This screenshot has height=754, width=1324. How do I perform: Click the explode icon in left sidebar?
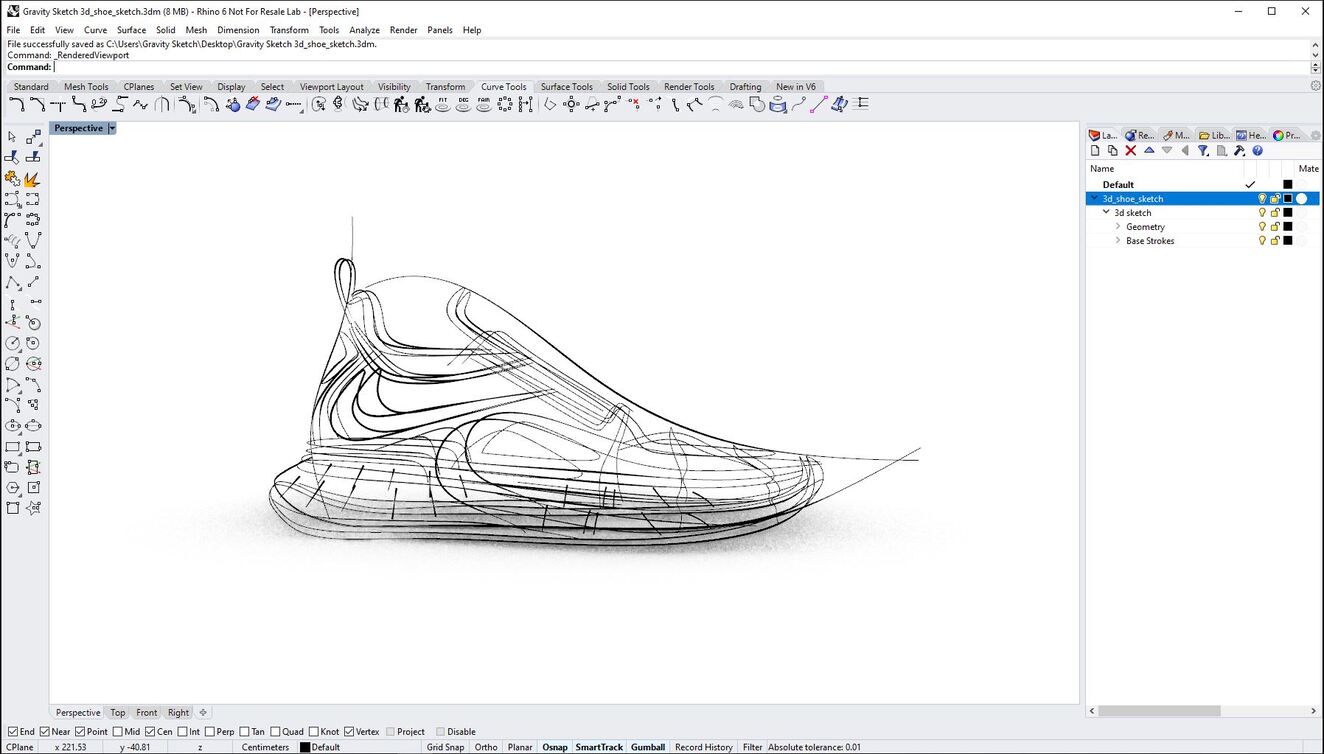(33, 179)
